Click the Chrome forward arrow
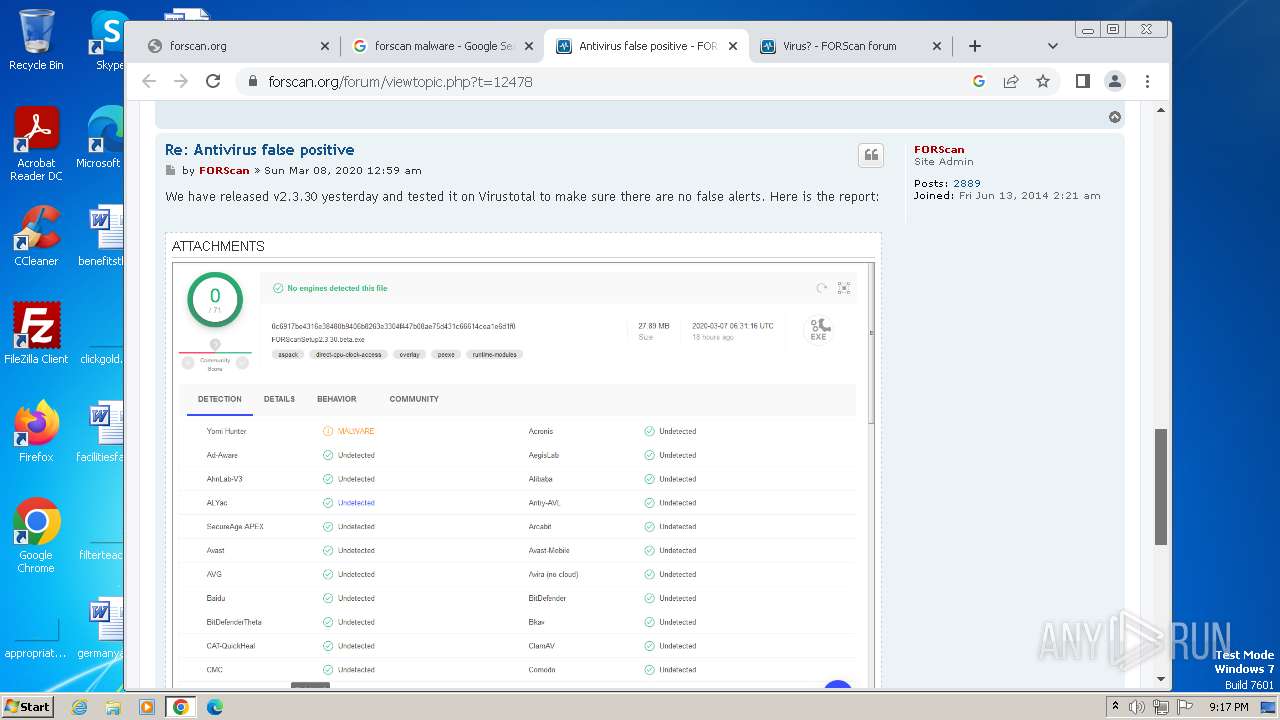Viewport: 1280px width, 720px height. coord(181,81)
